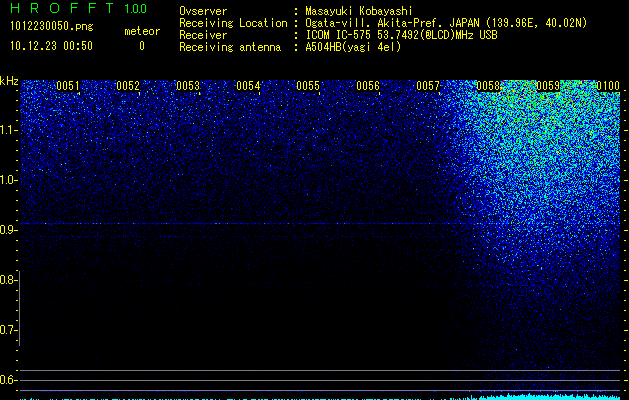The image size is (629, 400).
Task: Click the HROFFT 1.0.0 title text
Action: [x=78, y=8]
